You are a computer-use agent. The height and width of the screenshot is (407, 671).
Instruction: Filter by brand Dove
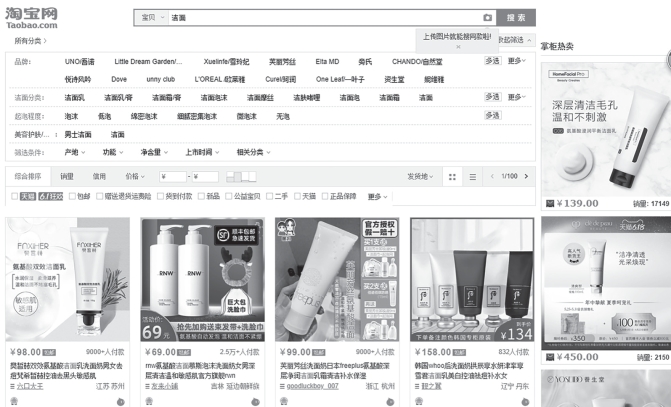(x=119, y=79)
